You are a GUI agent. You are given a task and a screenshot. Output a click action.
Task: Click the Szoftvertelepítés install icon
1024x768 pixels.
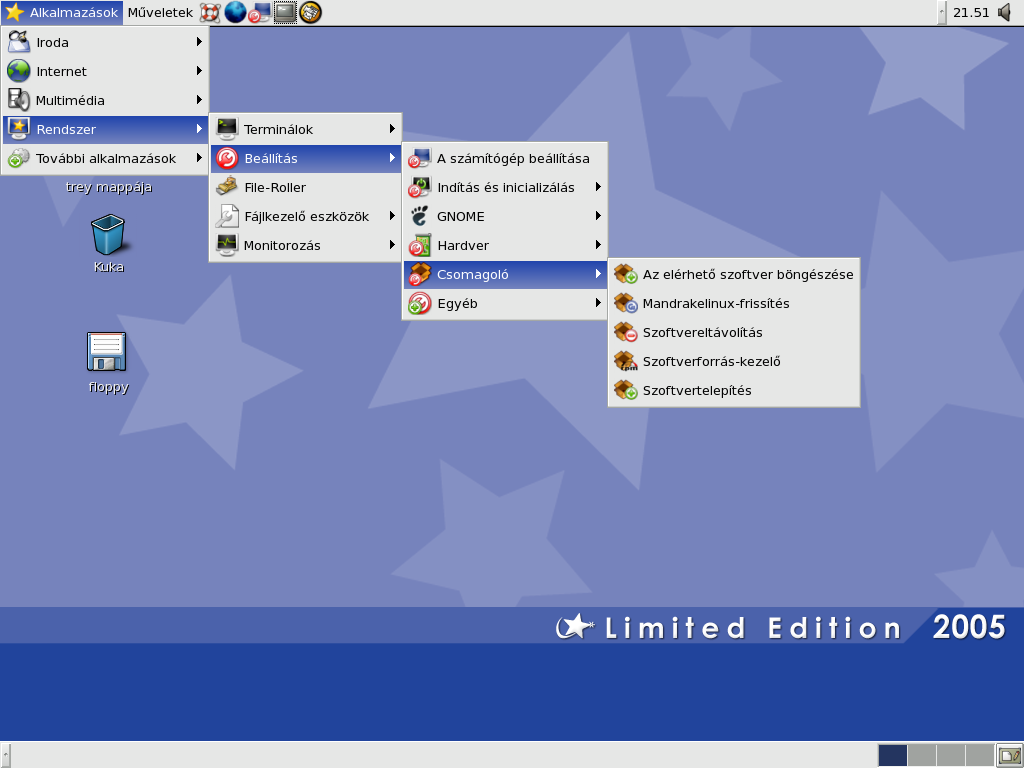coord(626,390)
